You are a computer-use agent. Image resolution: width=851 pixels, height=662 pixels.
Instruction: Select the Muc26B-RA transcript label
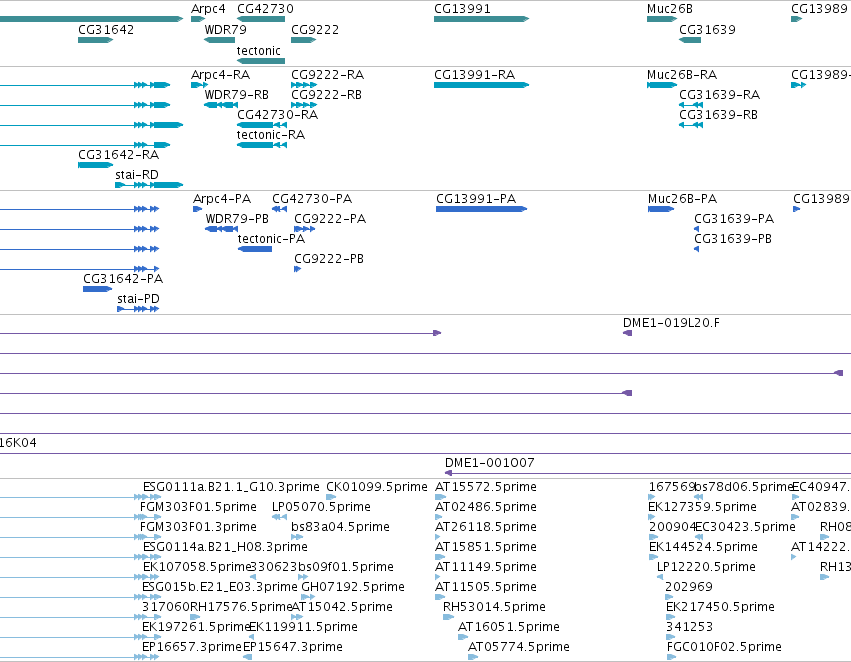(682, 75)
